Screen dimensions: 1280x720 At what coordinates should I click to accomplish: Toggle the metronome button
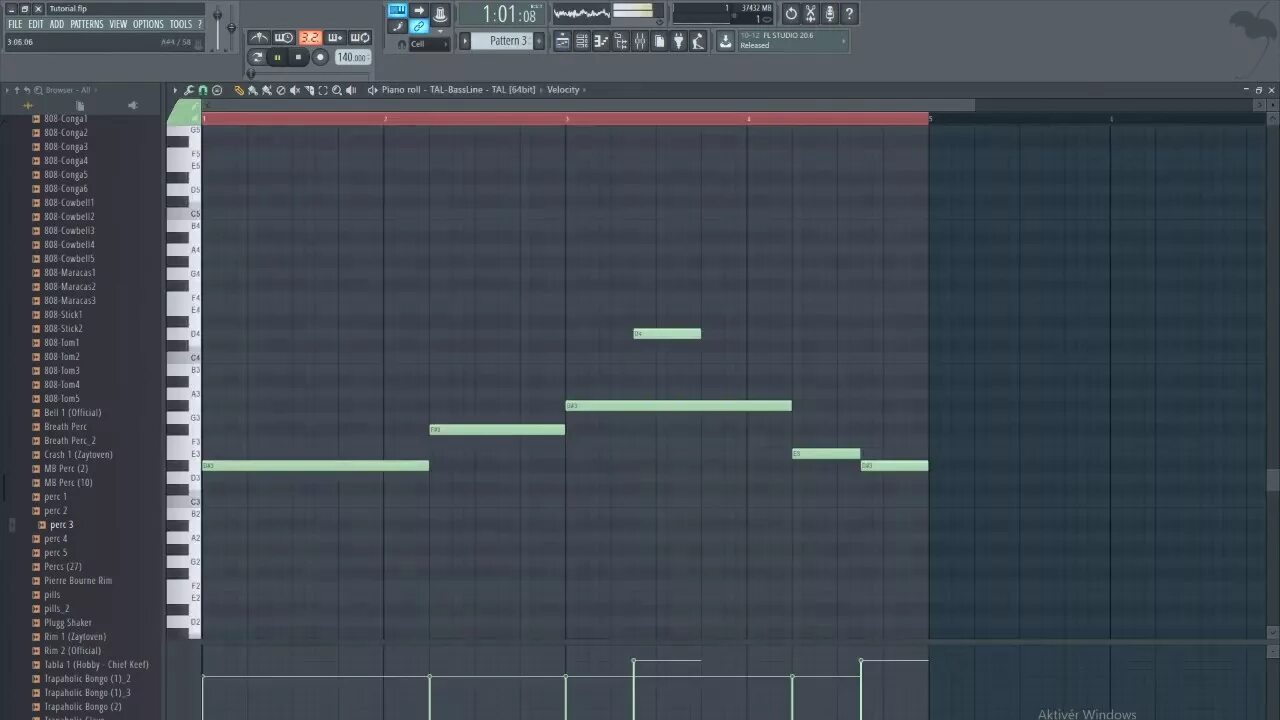[259, 37]
